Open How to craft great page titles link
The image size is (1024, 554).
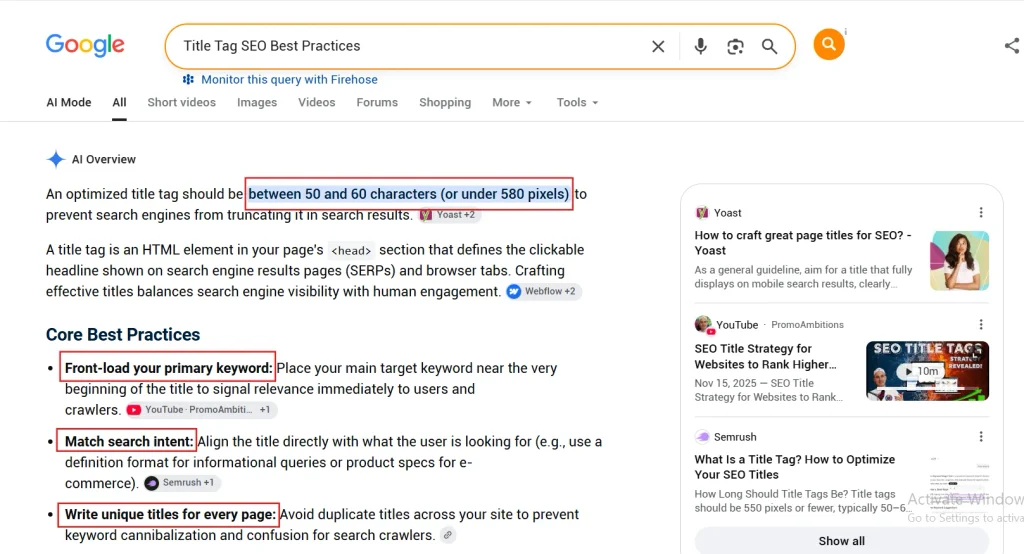coord(803,243)
